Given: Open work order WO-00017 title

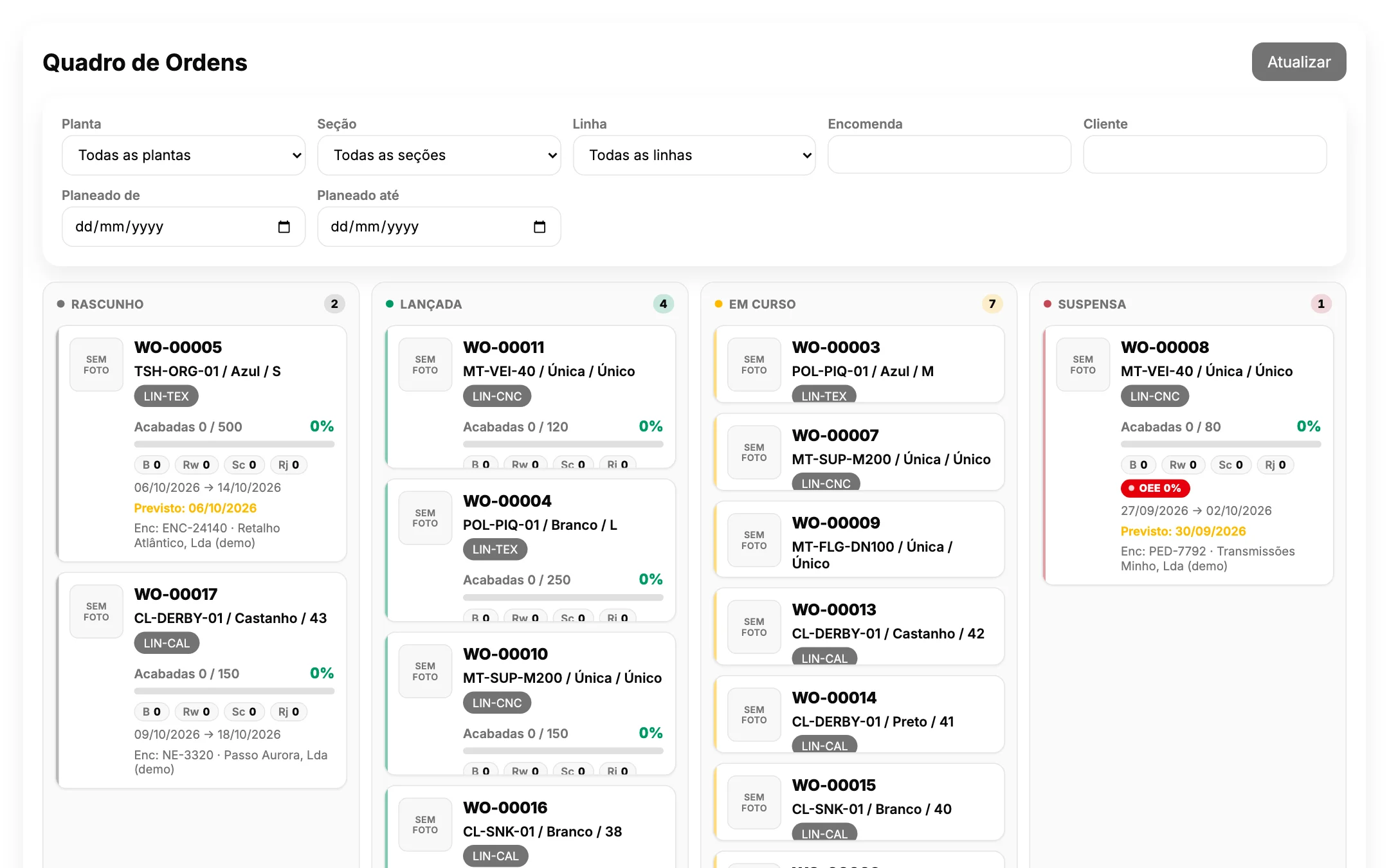Looking at the screenshot, I should [x=176, y=594].
